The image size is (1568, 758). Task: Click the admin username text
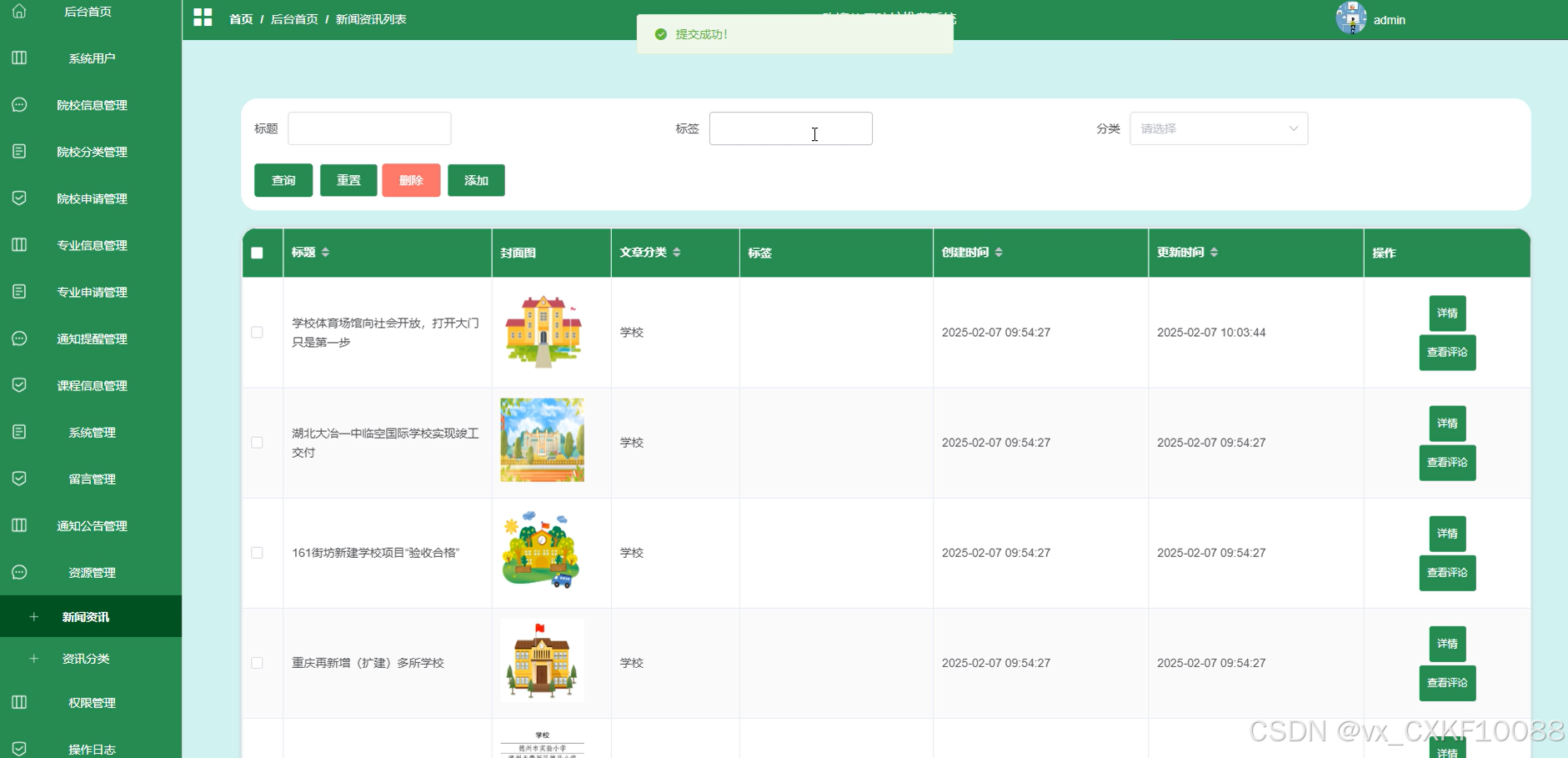pyautogui.click(x=1390, y=20)
